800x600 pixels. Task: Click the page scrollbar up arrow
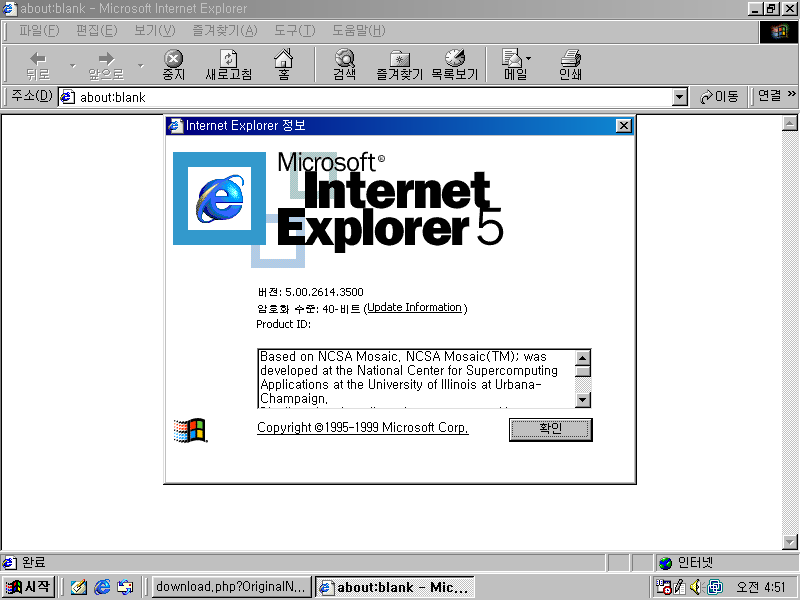[x=790, y=122]
